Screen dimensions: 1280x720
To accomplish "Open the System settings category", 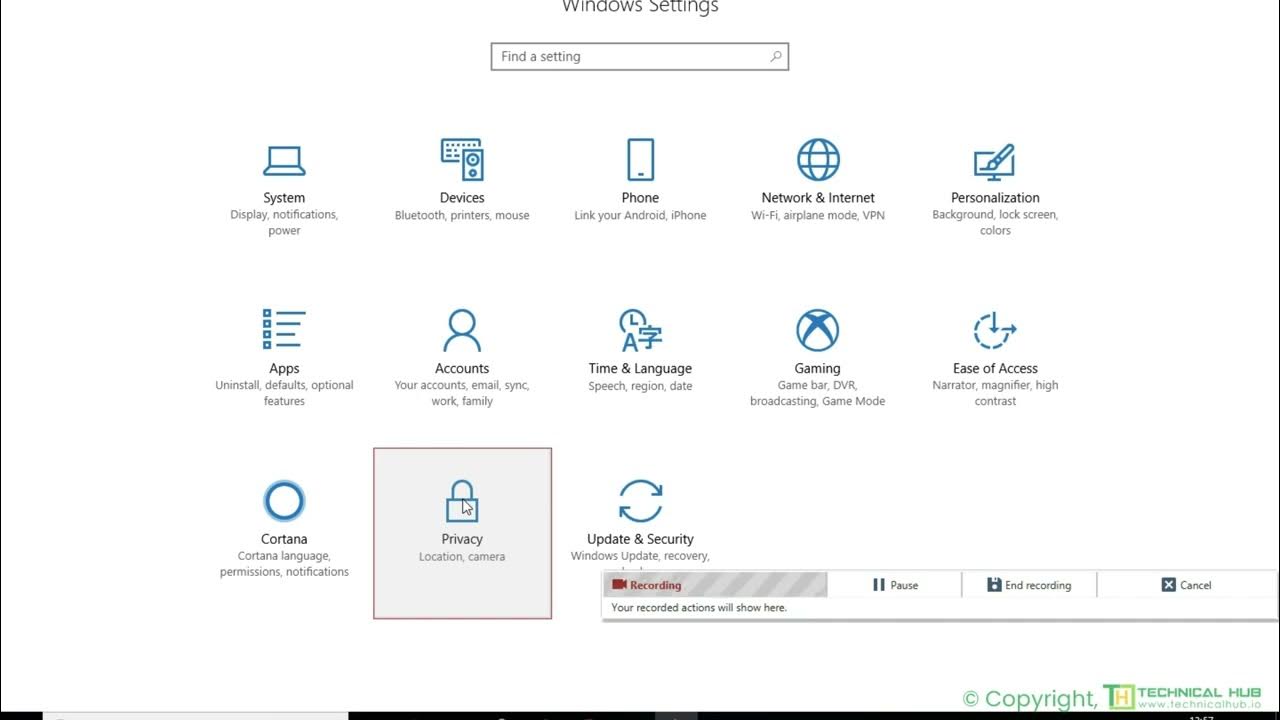I will (x=284, y=188).
